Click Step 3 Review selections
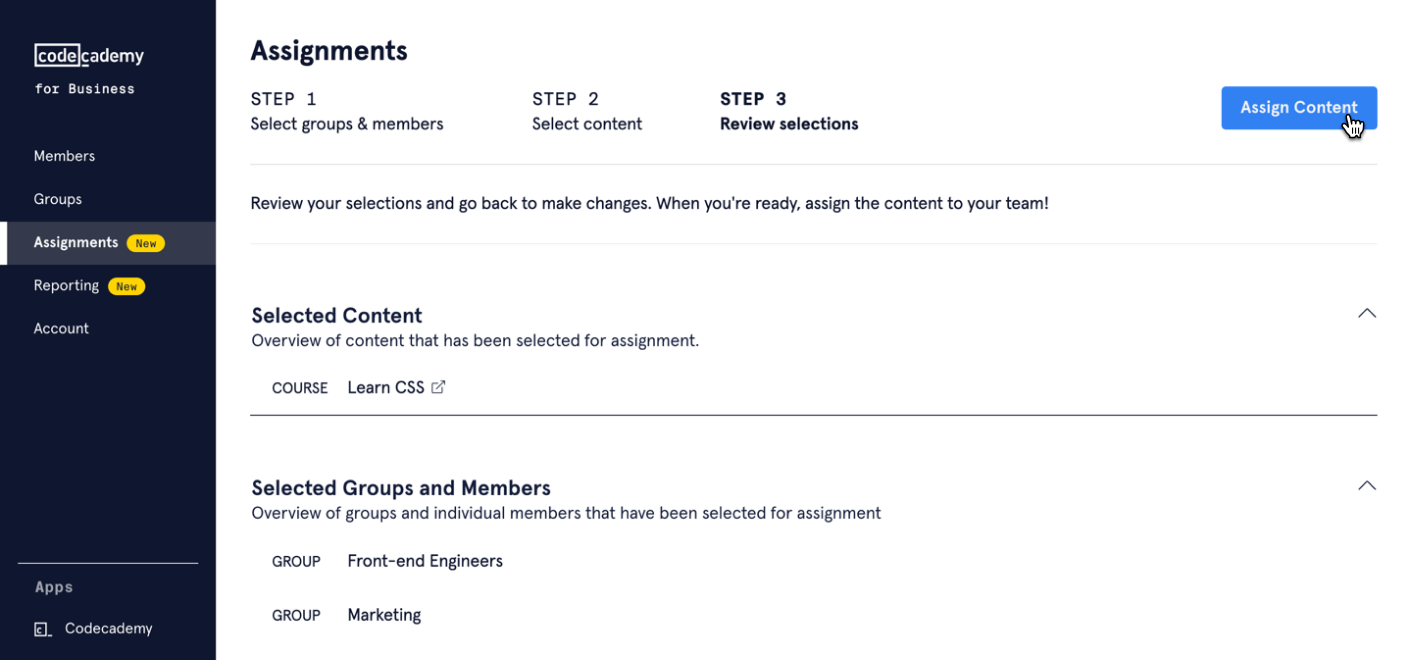Screen dimensions: 1412x660 789,112
